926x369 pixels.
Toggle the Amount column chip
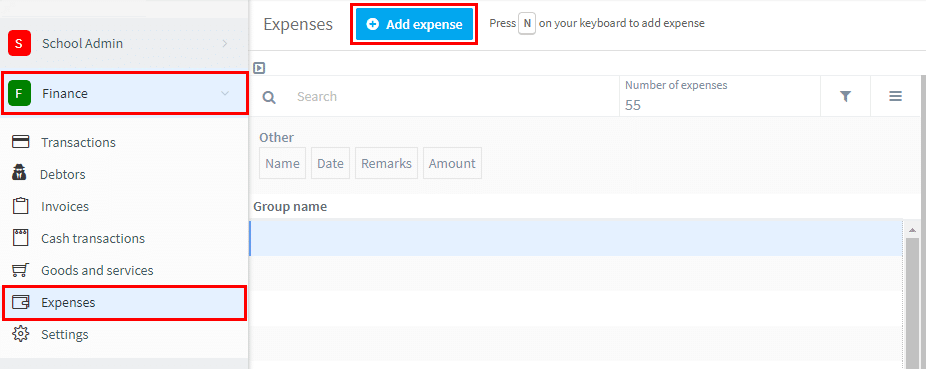tap(452, 164)
